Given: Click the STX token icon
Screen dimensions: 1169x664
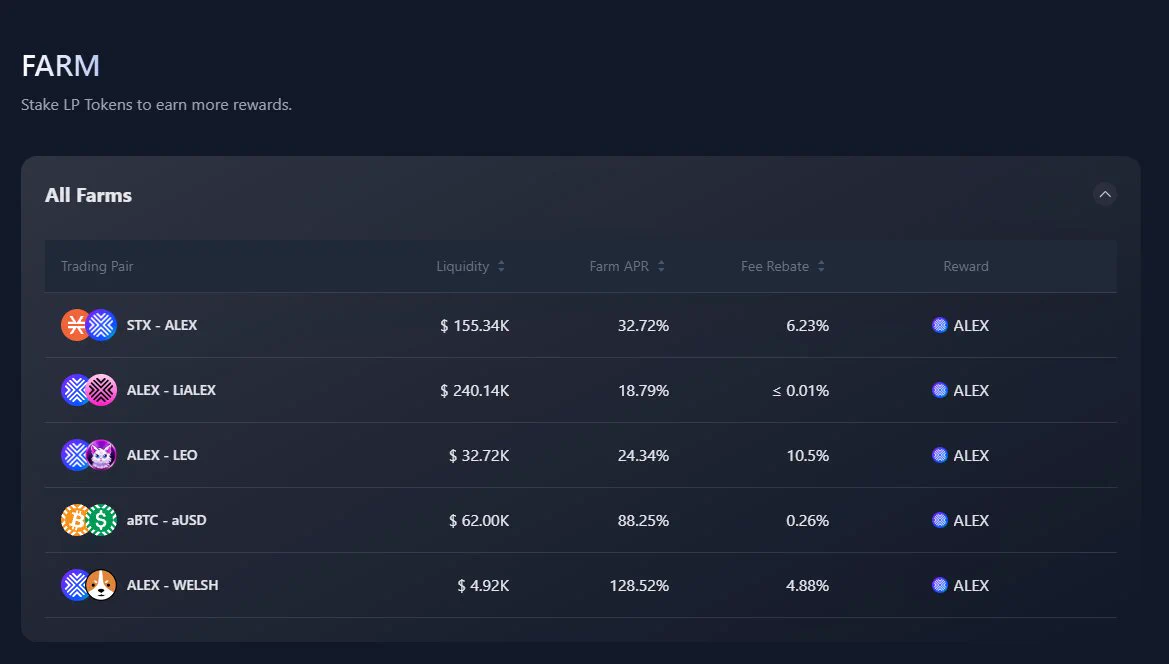Looking at the screenshot, I should tap(75, 325).
